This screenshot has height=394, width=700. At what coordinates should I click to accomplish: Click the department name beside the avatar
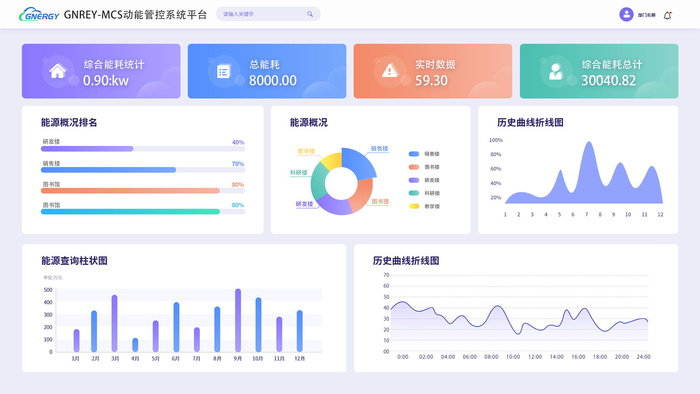coord(646,15)
